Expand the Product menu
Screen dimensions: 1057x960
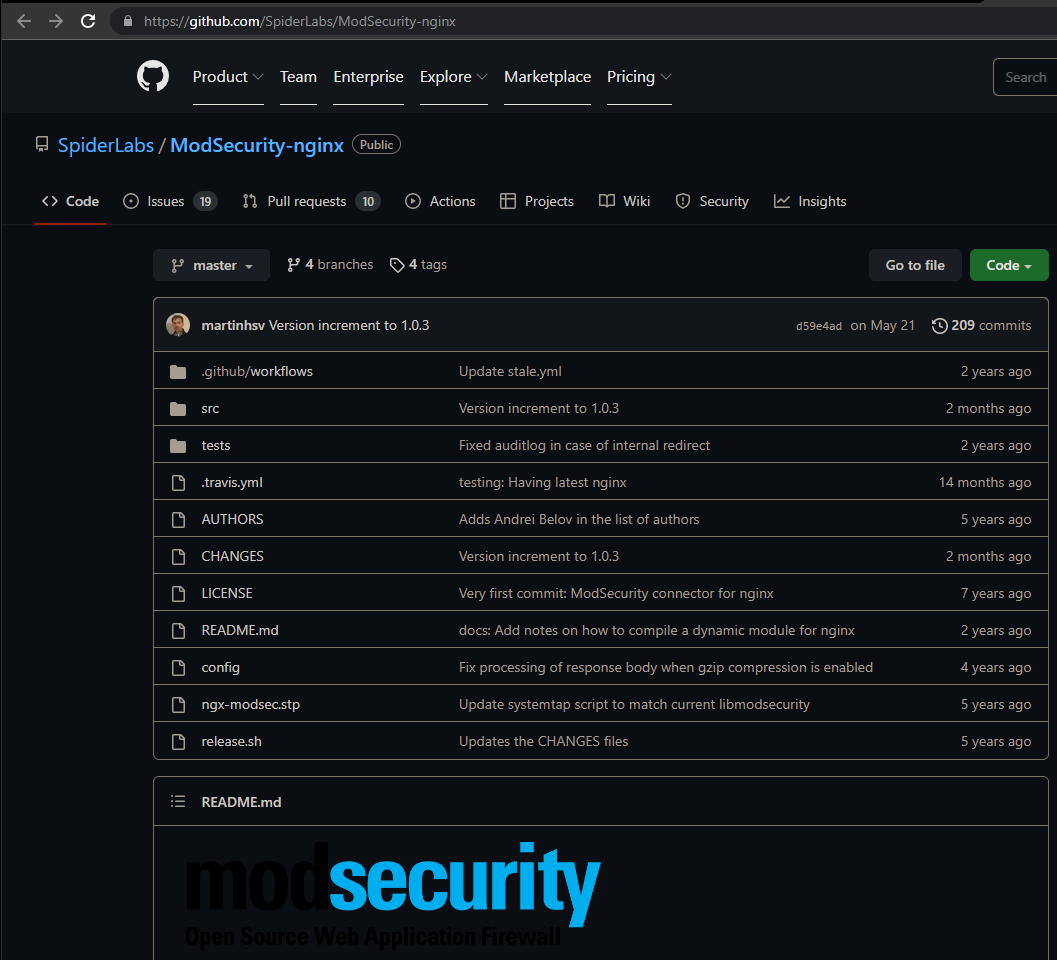228,77
